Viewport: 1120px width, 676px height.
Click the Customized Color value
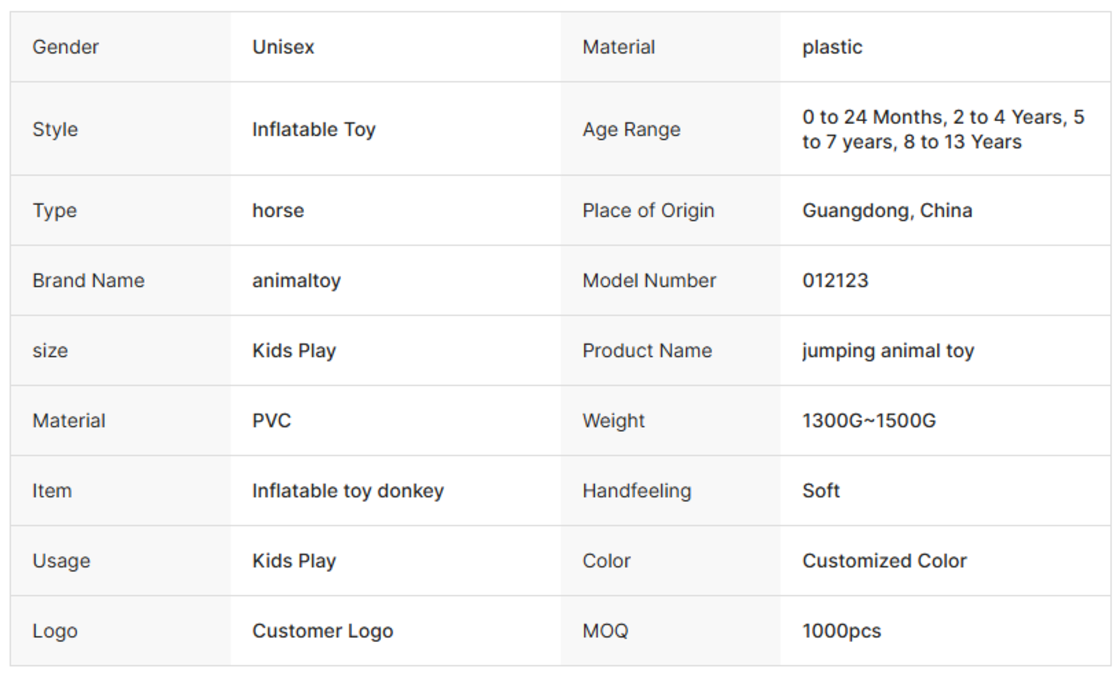tap(884, 561)
